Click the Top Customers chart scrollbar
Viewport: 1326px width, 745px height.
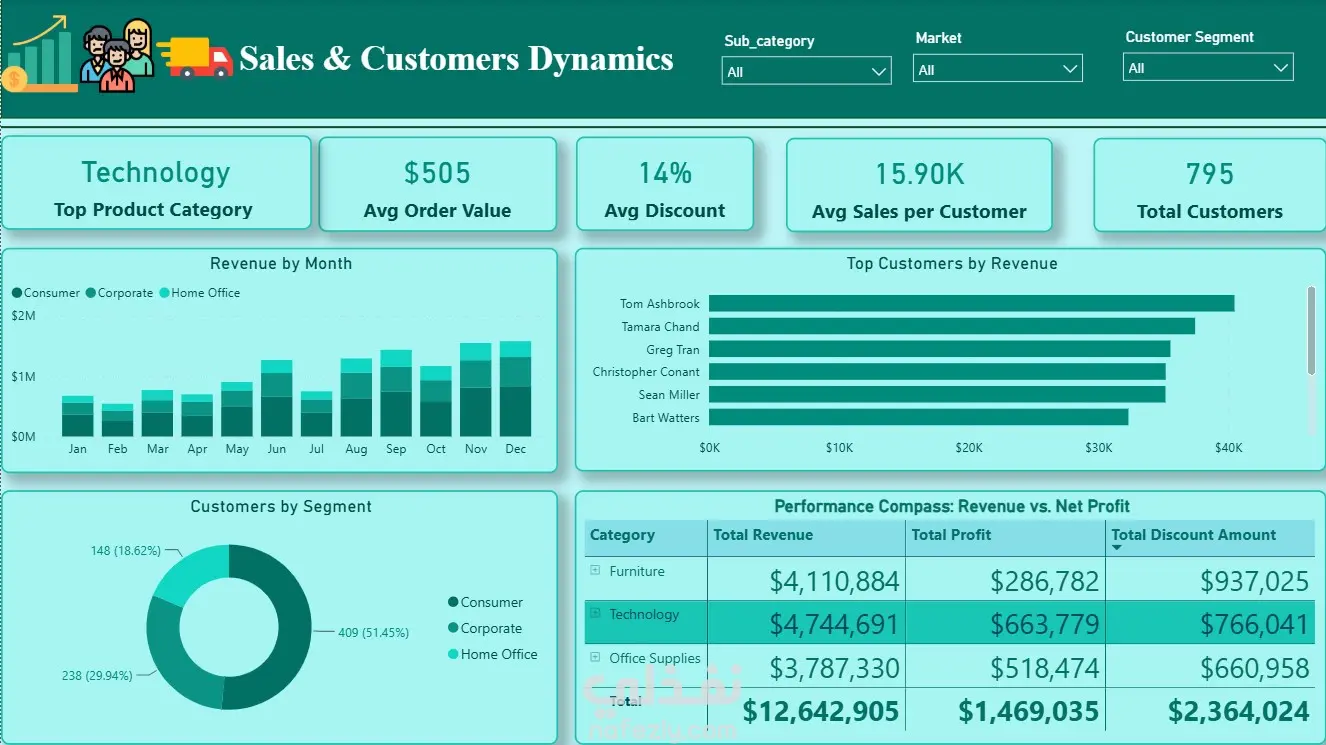[1311, 330]
